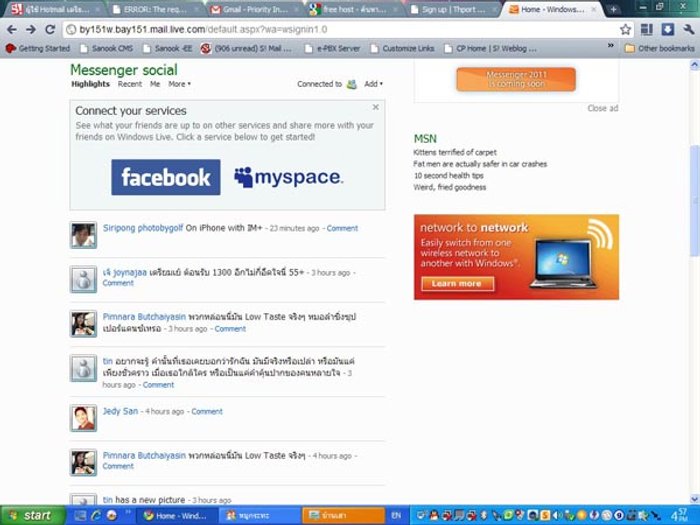Open the Getting Started bookmark

38,48
